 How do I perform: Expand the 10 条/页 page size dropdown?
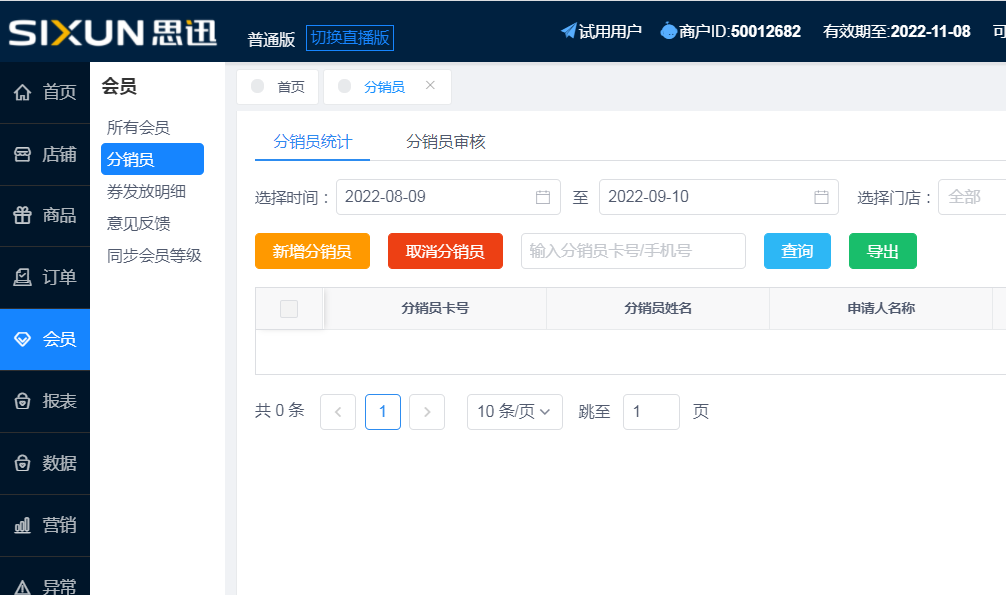click(514, 411)
